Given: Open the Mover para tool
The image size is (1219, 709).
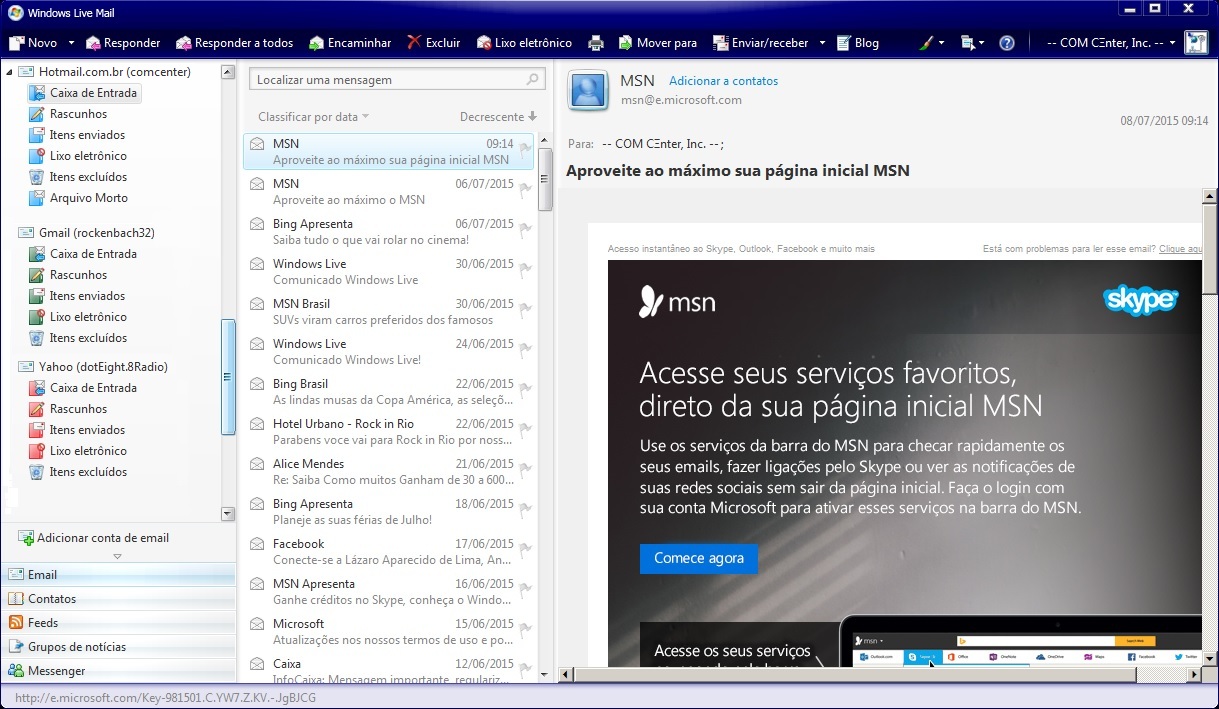Looking at the screenshot, I should tap(658, 43).
